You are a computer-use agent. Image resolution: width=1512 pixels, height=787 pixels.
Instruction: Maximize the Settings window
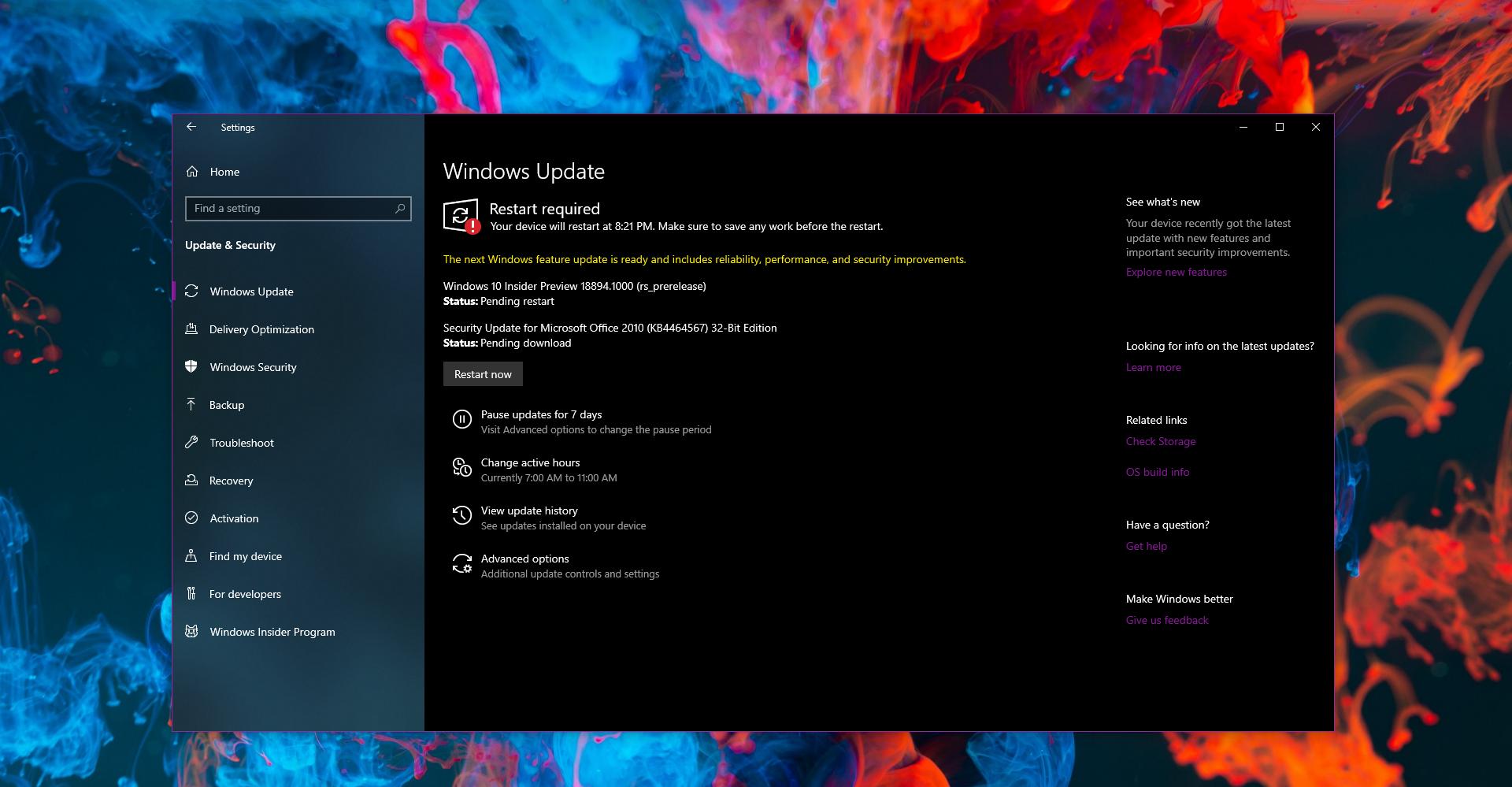tap(1280, 127)
